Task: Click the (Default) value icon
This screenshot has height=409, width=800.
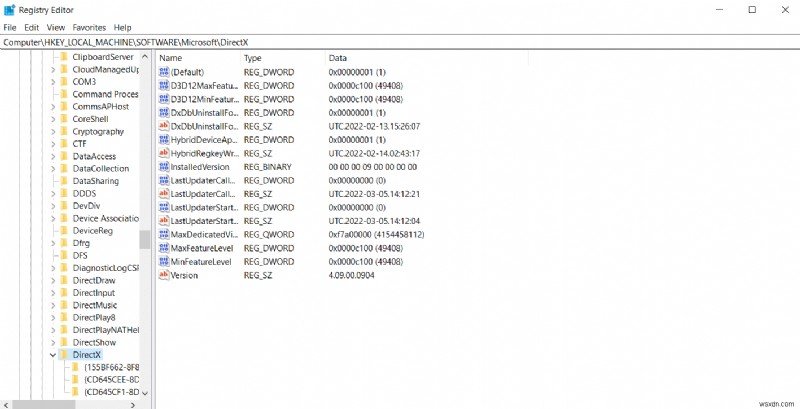Action: tap(164, 72)
